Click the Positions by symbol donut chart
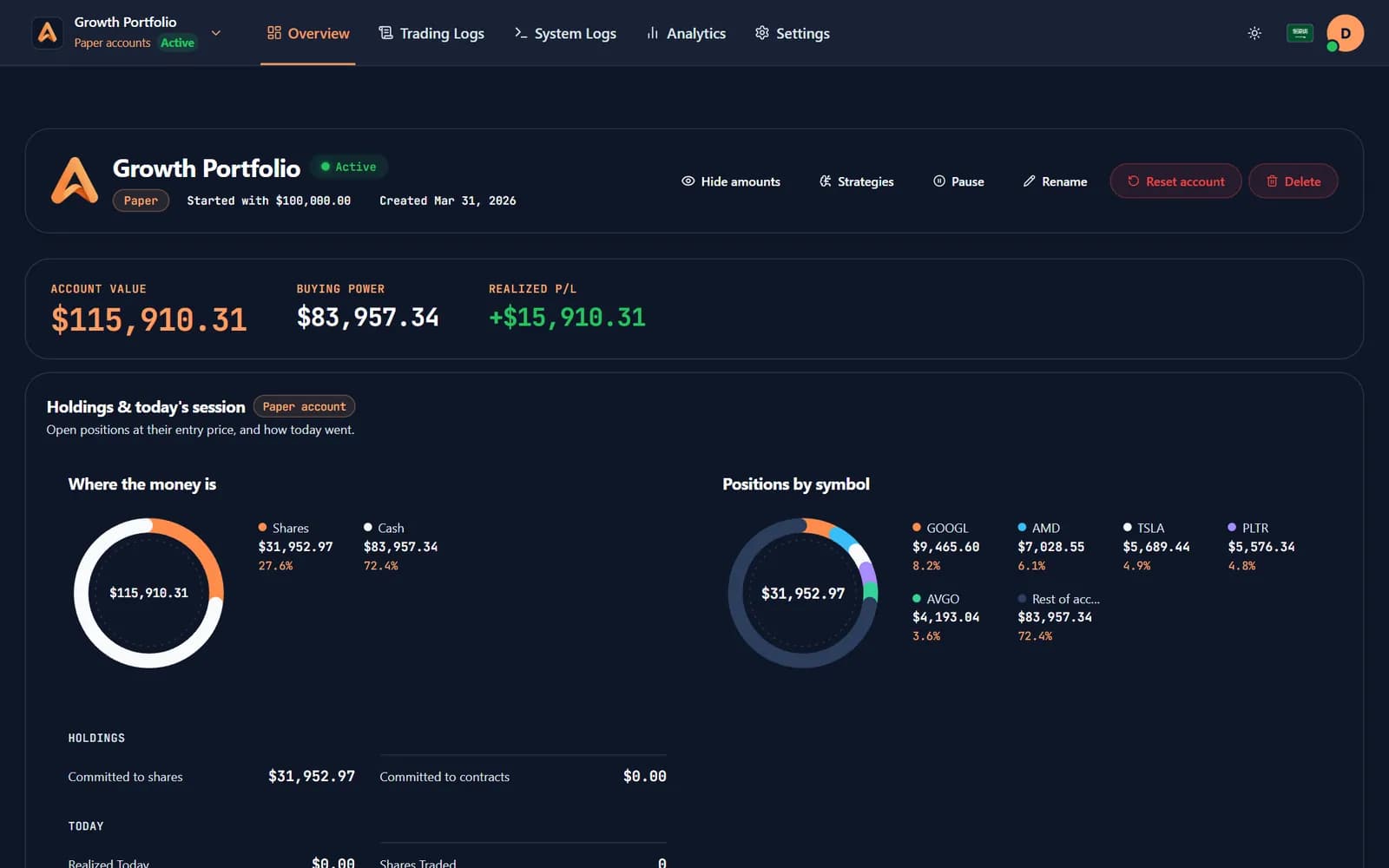This screenshot has height=868, width=1389. click(803, 593)
